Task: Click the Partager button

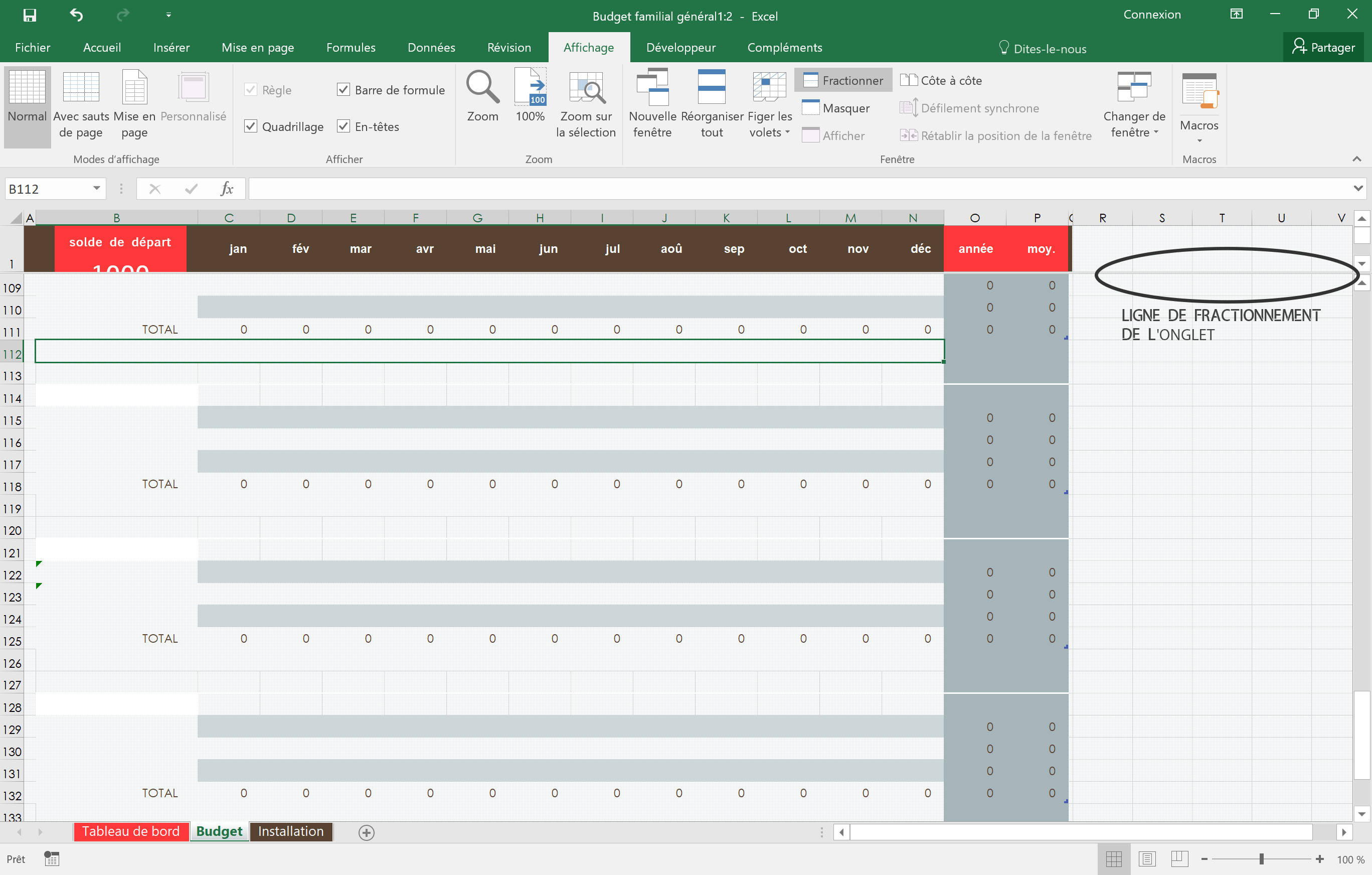Action: 1323,48
